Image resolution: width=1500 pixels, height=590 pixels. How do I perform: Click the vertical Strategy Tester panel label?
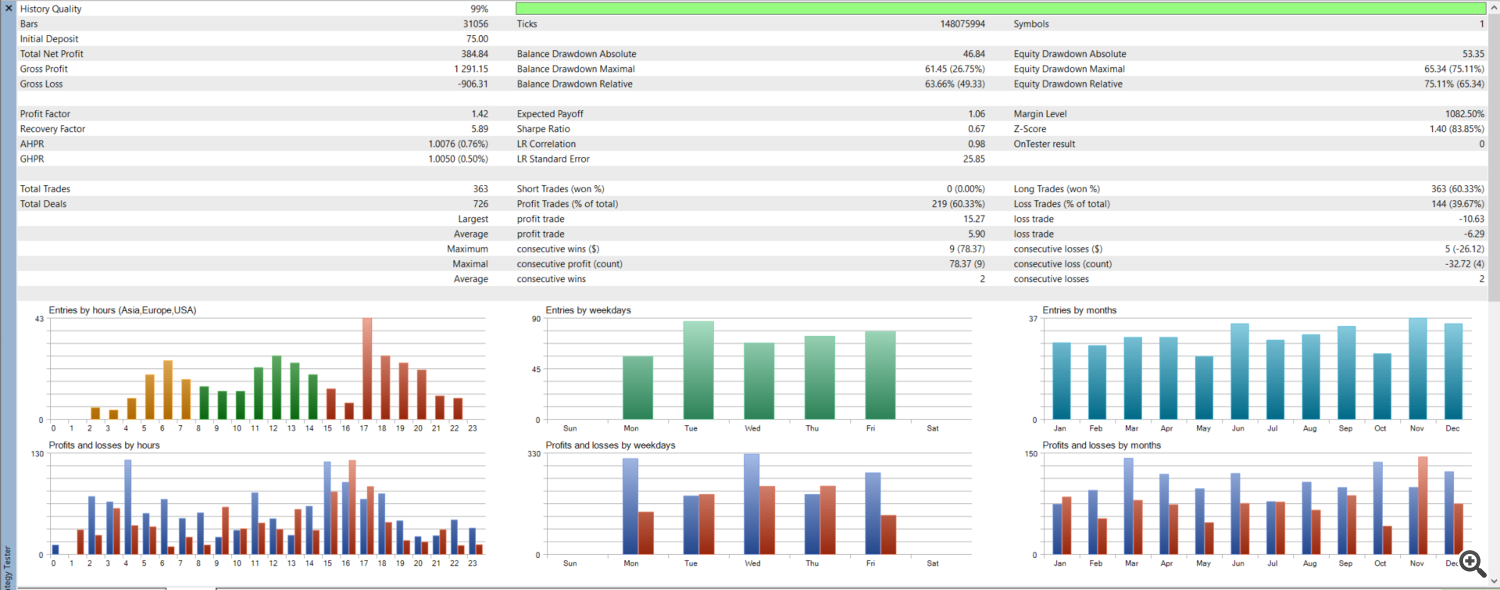(x=8, y=565)
